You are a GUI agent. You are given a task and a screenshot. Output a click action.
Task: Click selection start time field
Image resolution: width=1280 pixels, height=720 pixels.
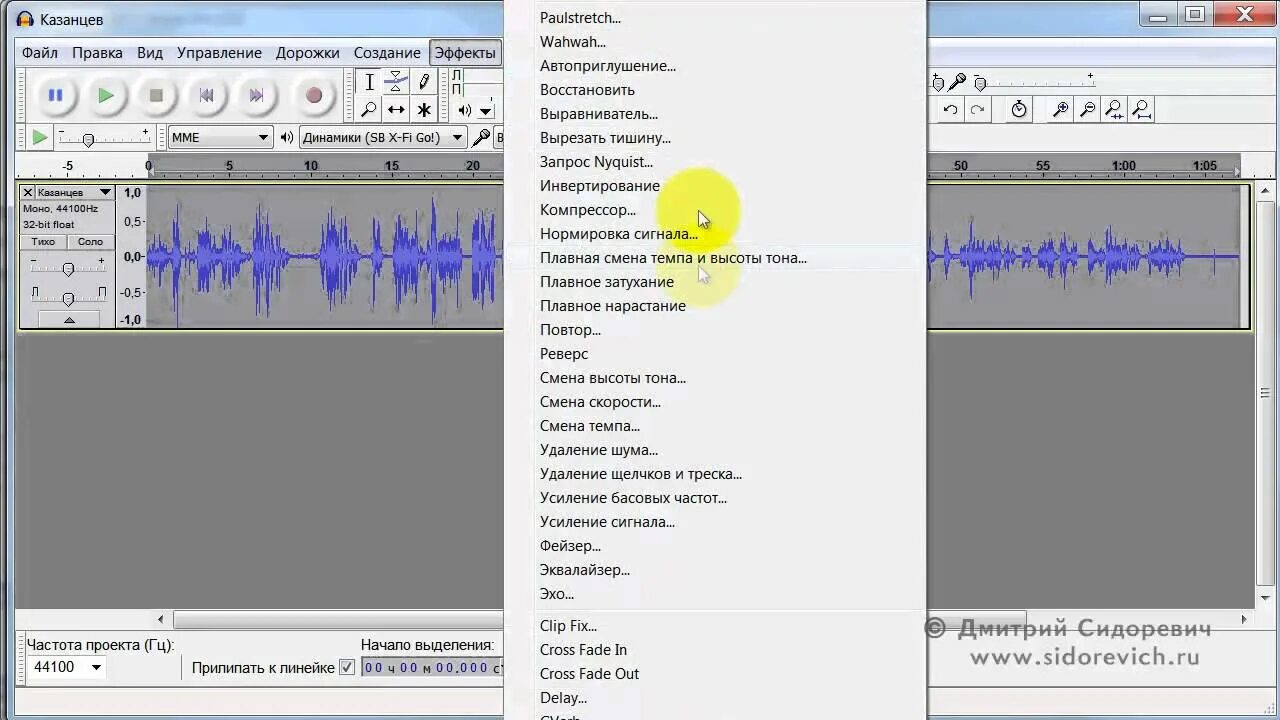(431, 667)
